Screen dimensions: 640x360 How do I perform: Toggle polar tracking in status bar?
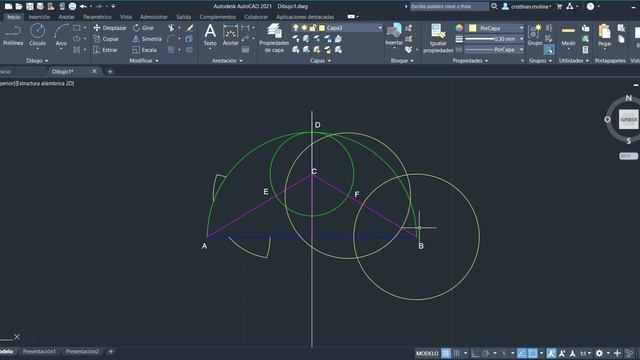click(486, 353)
